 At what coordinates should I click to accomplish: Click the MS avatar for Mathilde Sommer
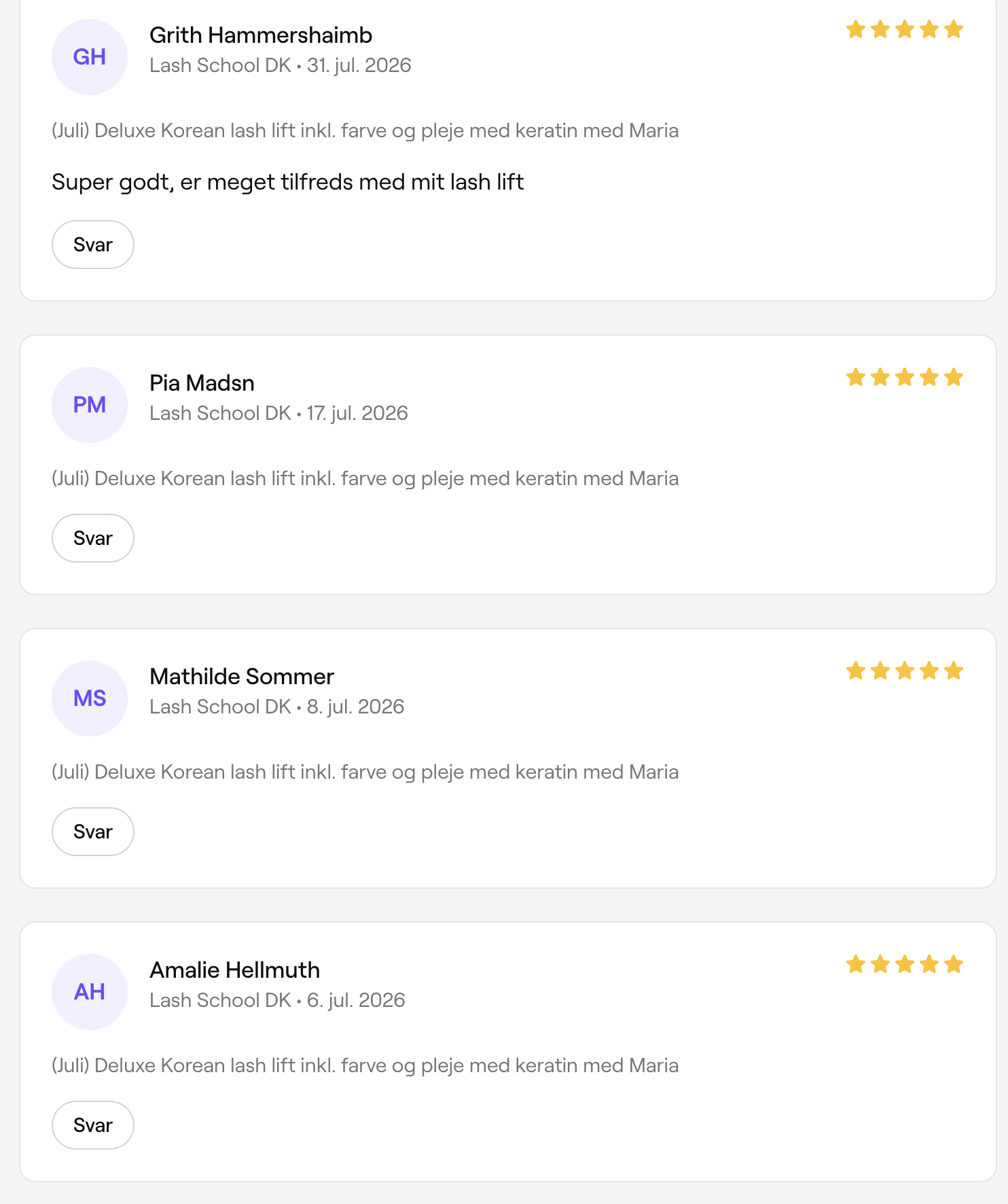pos(90,698)
